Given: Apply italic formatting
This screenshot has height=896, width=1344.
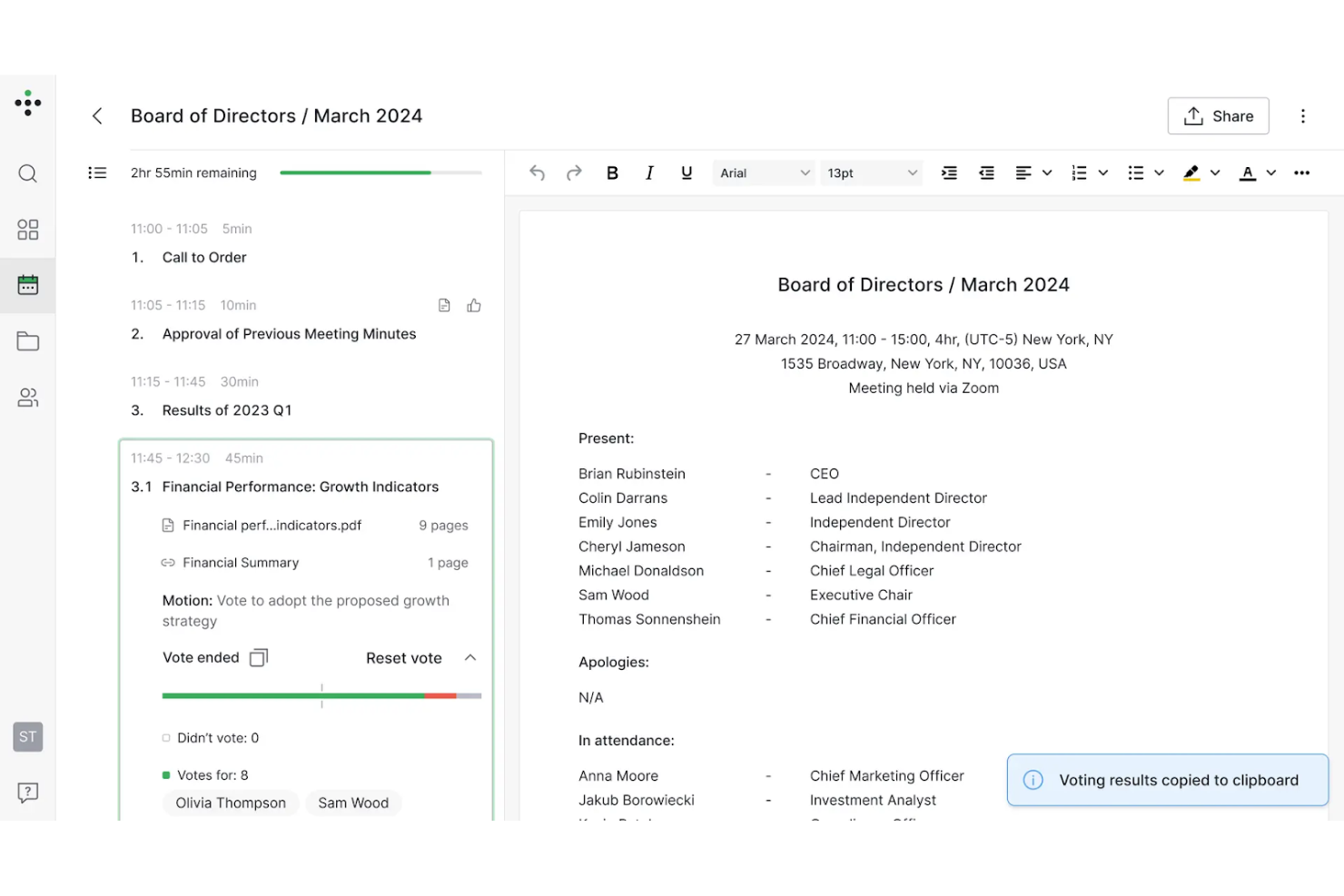Looking at the screenshot, I should [x=649, y=172].
